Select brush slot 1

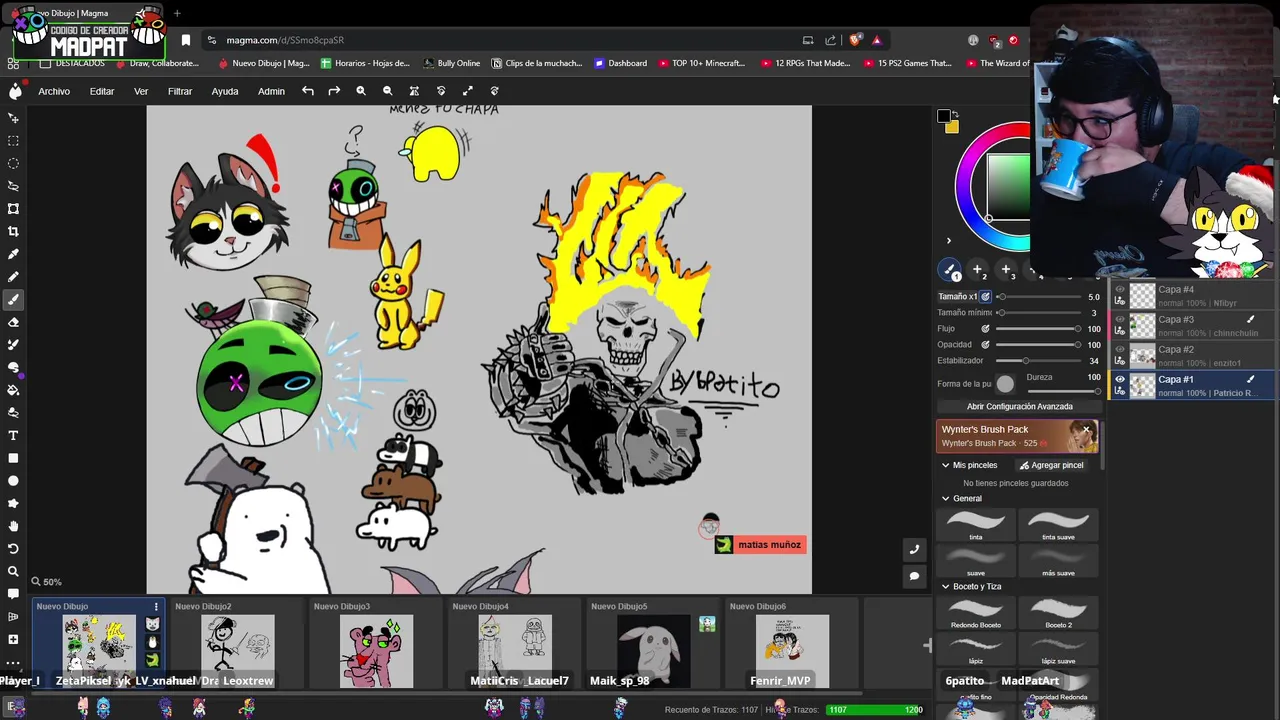[950, 270]
